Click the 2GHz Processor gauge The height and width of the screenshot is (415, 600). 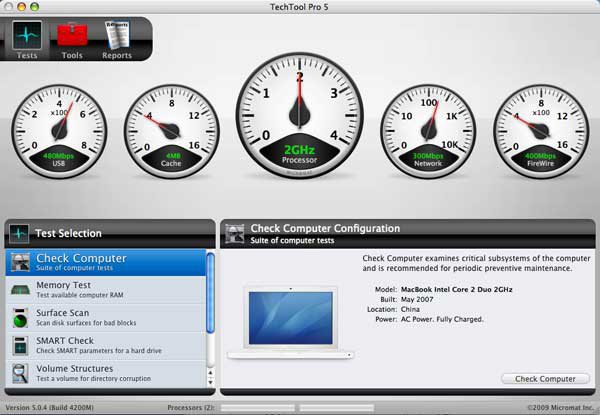click(x=299, y=110)
